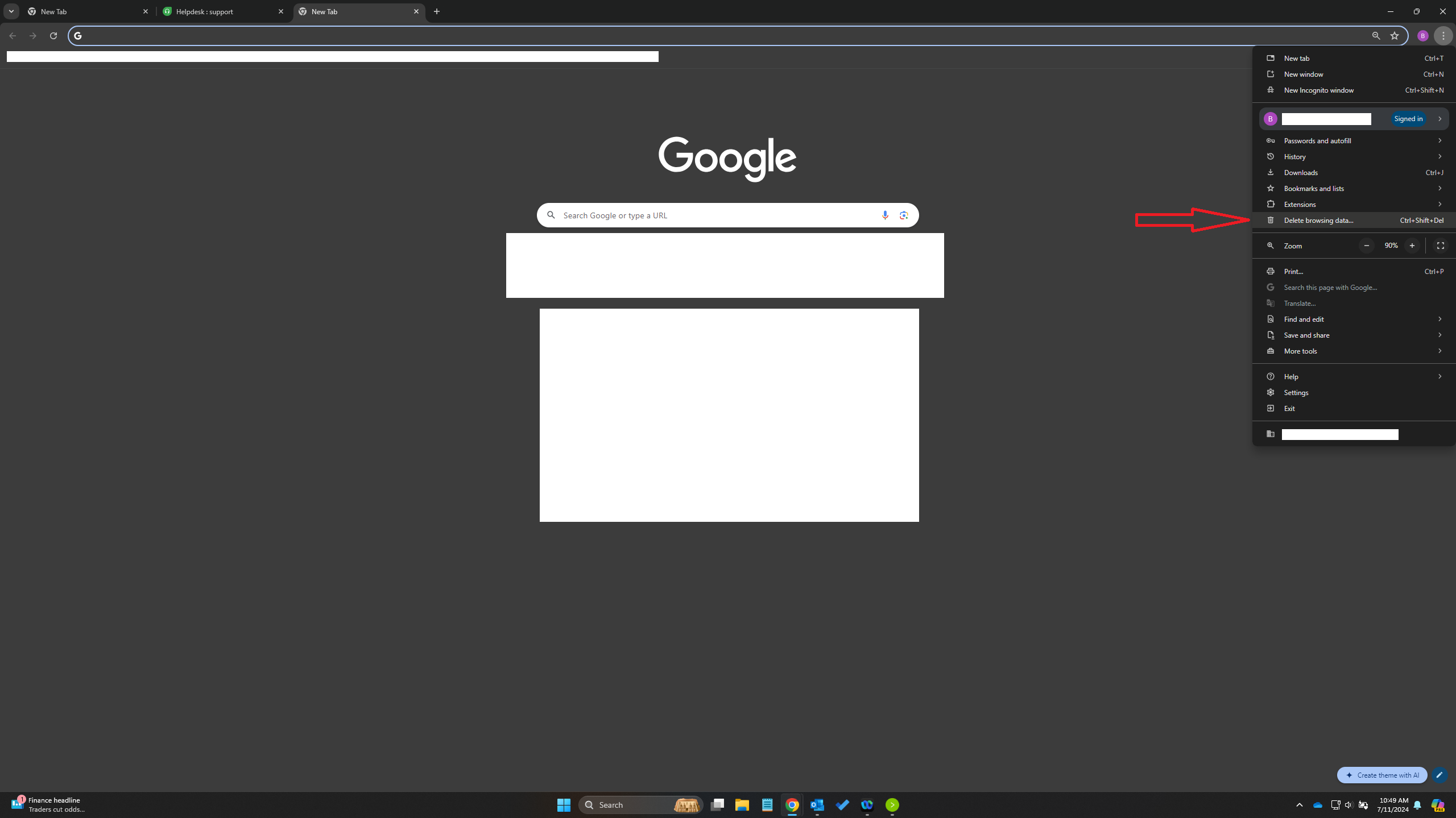This screenshot has width=1456, height=818.
Task: Open Chrome from the Windows taskbar
Action: coord(792,805)
